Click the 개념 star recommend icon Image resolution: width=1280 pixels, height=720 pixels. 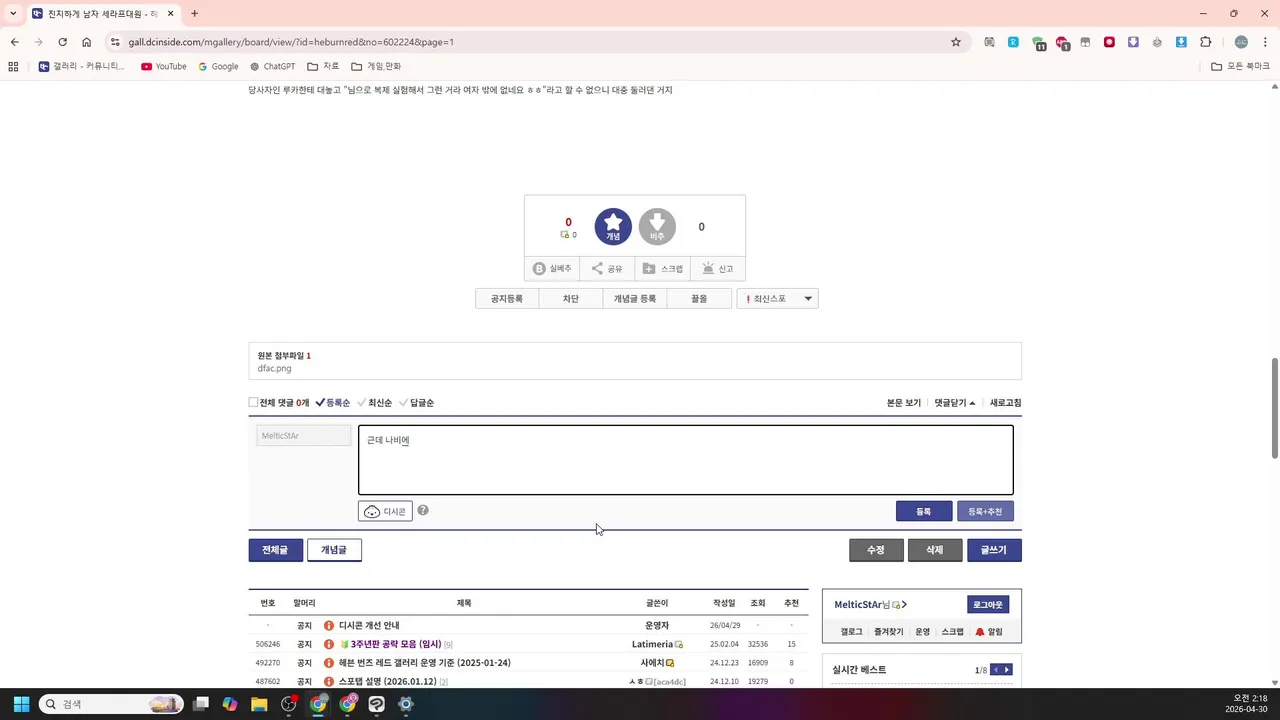613,227
